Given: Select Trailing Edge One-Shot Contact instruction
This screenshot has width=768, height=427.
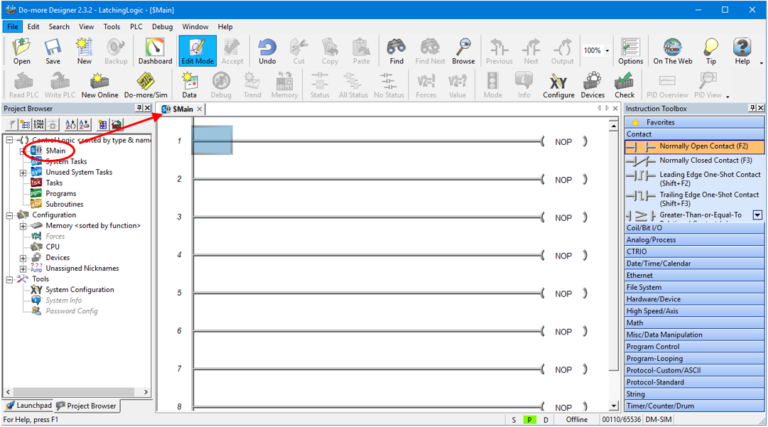Looking at the screenshot, I should [694, 199].
